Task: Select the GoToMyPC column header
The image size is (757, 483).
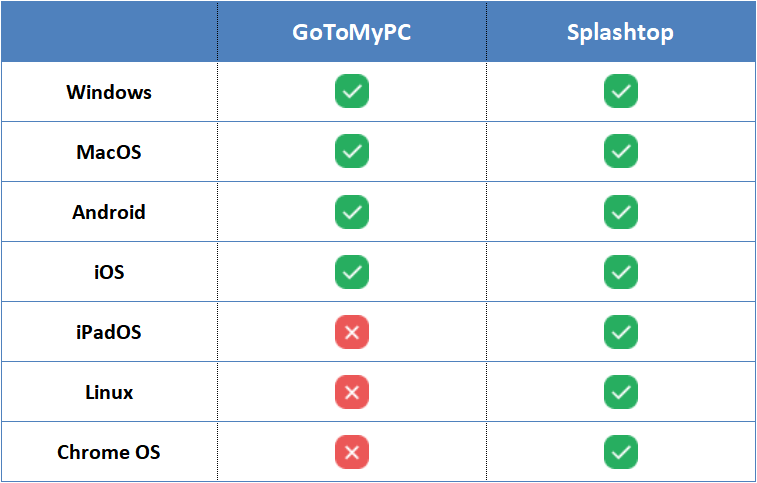Action: pyautogui.click(x=352, y=32)
